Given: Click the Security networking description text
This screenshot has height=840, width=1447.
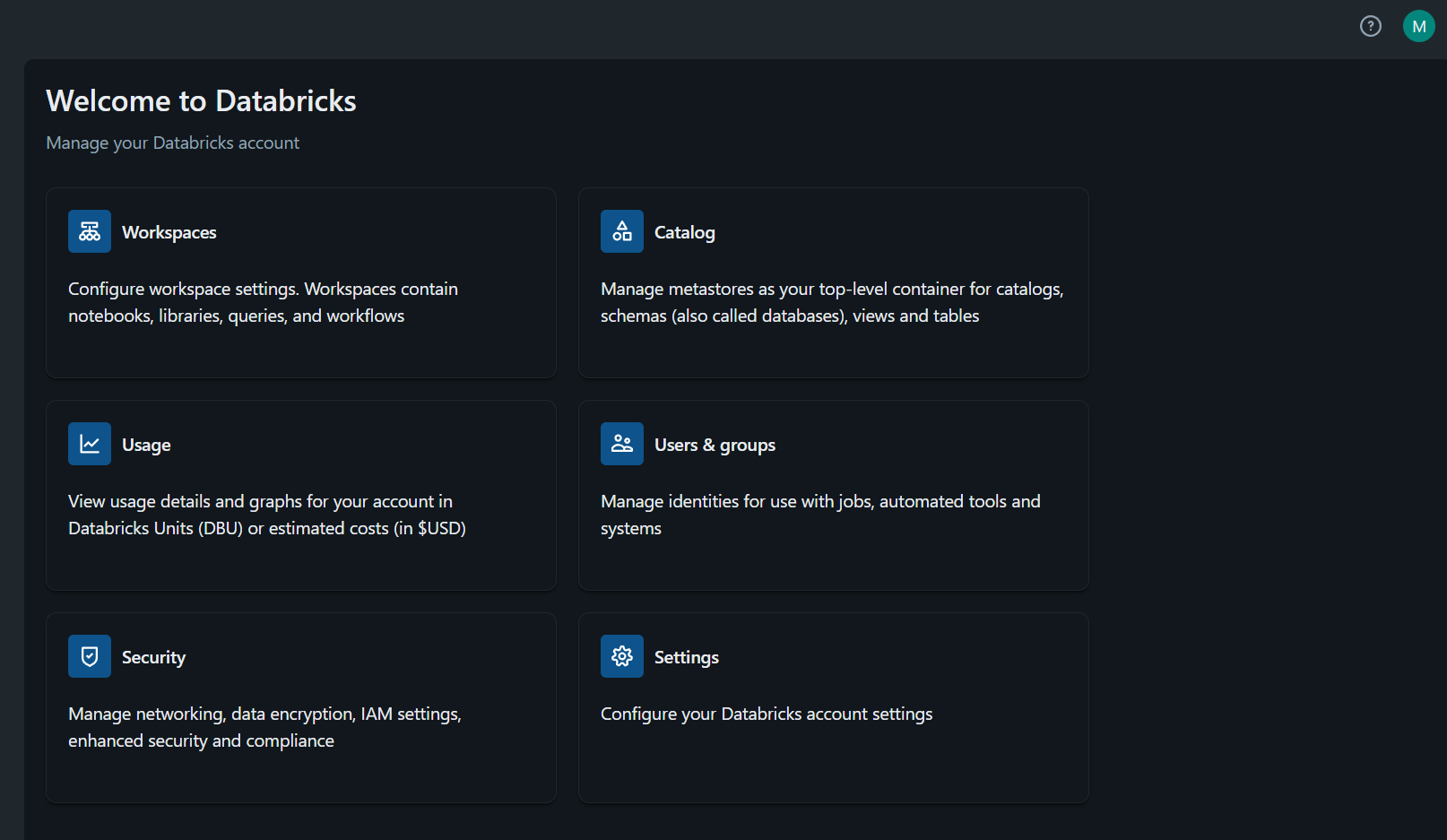Looking at the screenshot, I should pyautogui.click(x=264, y=727).
